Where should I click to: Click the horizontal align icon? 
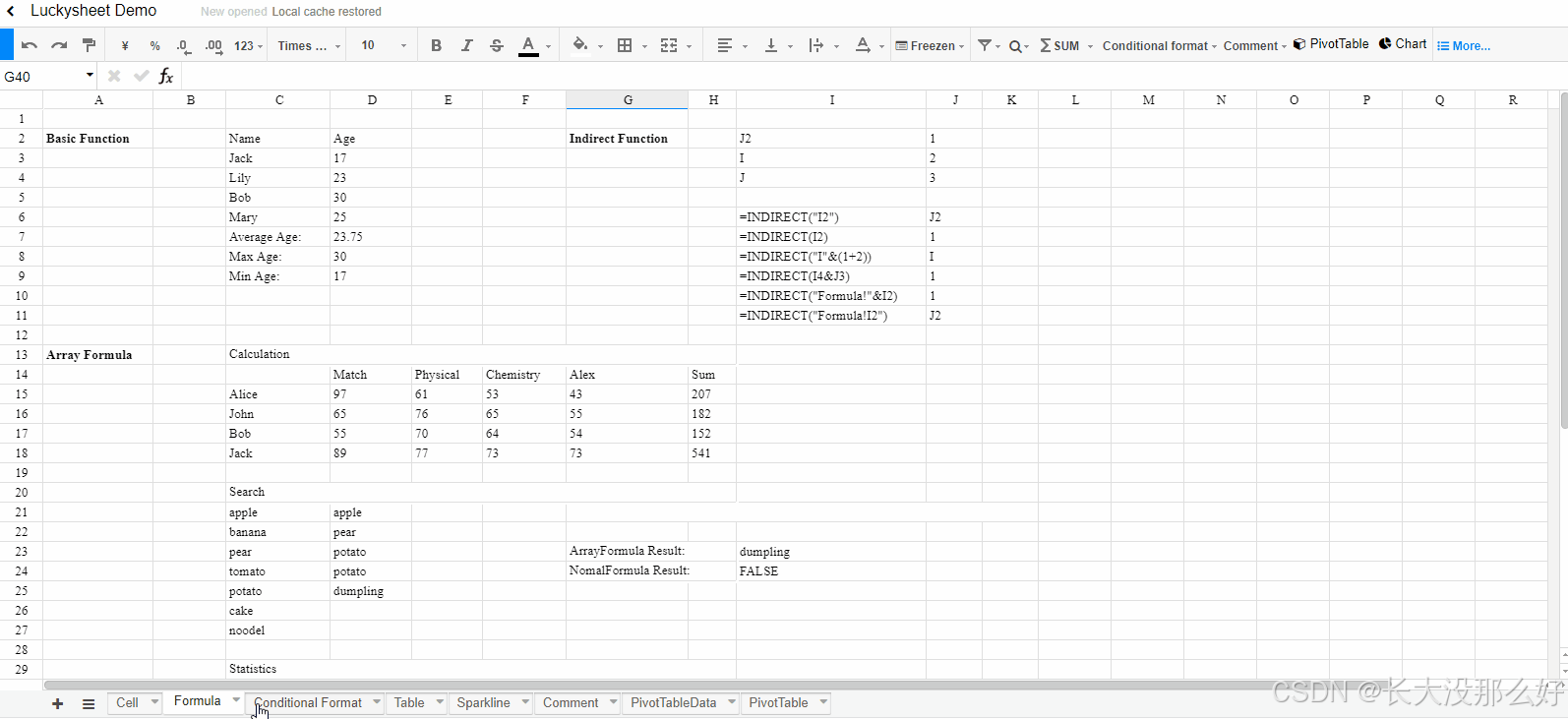click(725, 45)
